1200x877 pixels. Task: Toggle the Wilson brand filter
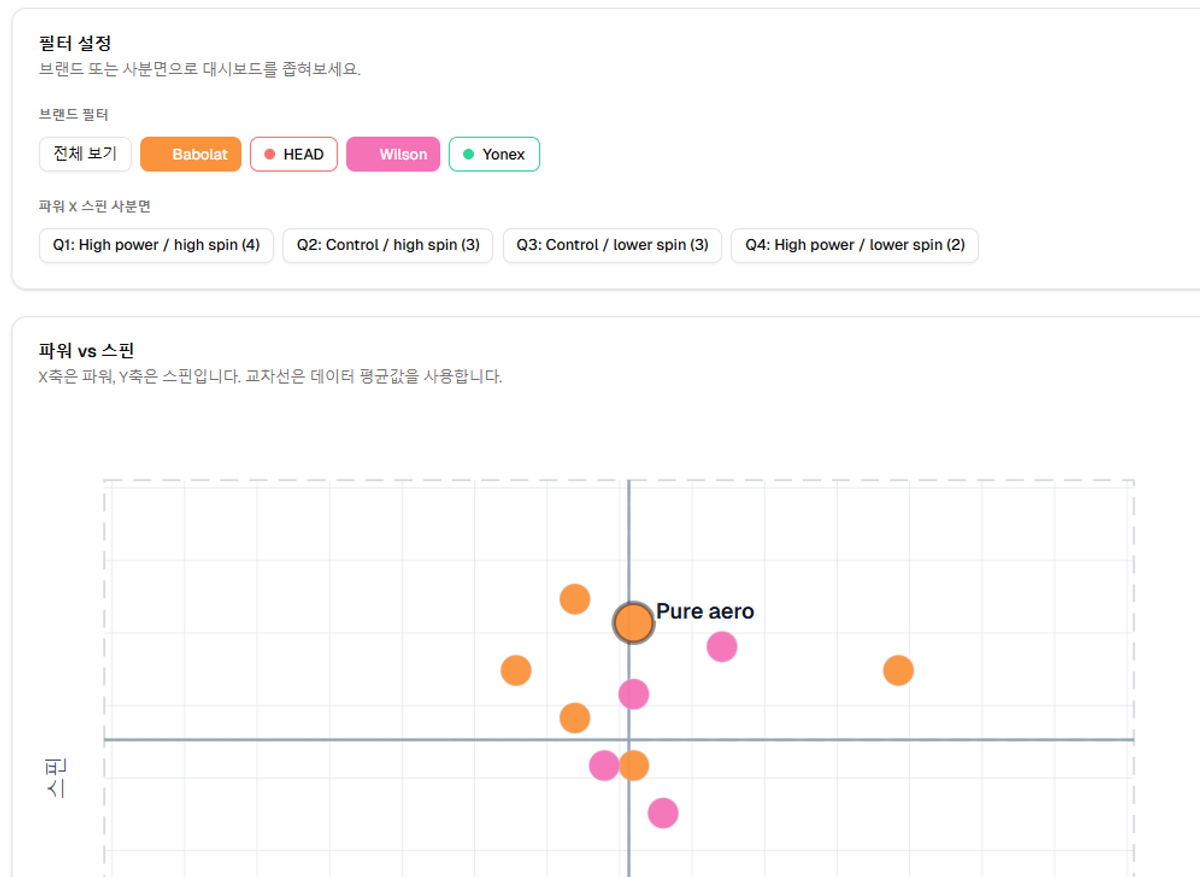[x=393, y=154]
